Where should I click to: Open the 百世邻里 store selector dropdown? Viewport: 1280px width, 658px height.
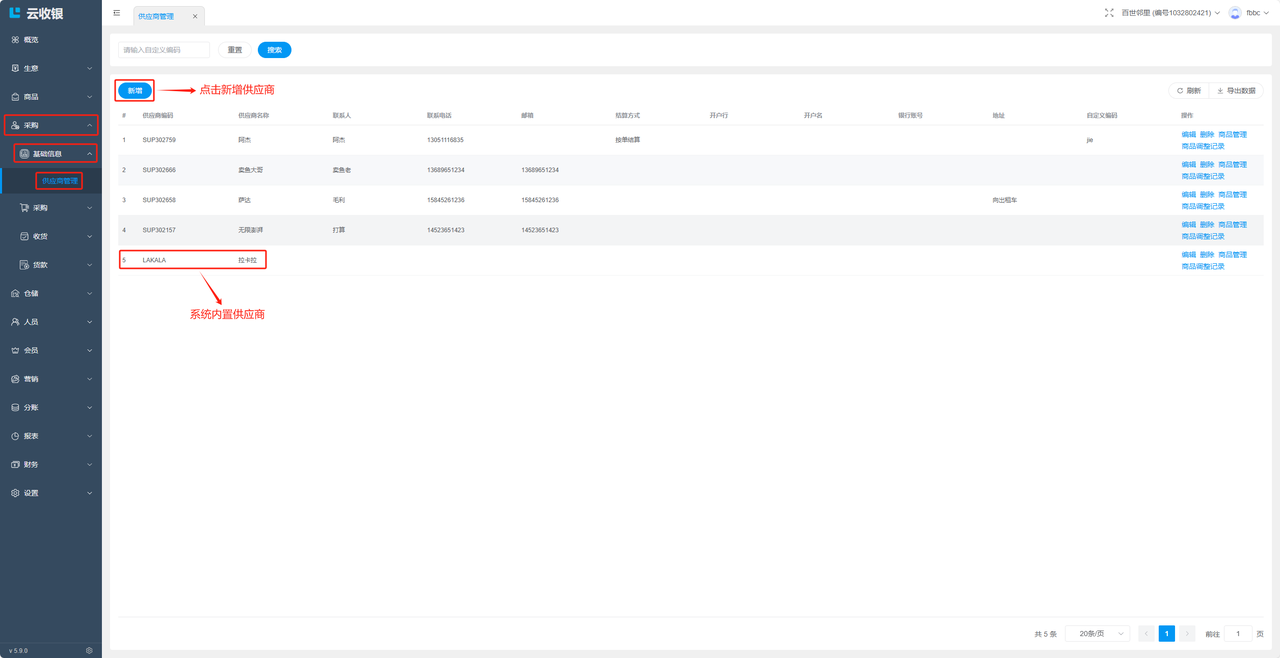pos(1170,13)
